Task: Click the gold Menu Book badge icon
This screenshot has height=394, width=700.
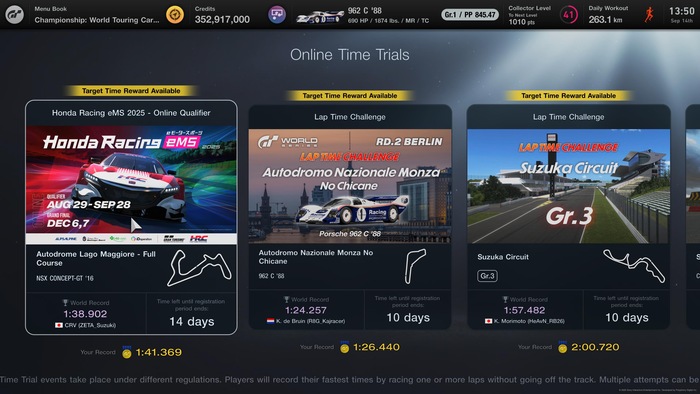Action: pos(175,15)
